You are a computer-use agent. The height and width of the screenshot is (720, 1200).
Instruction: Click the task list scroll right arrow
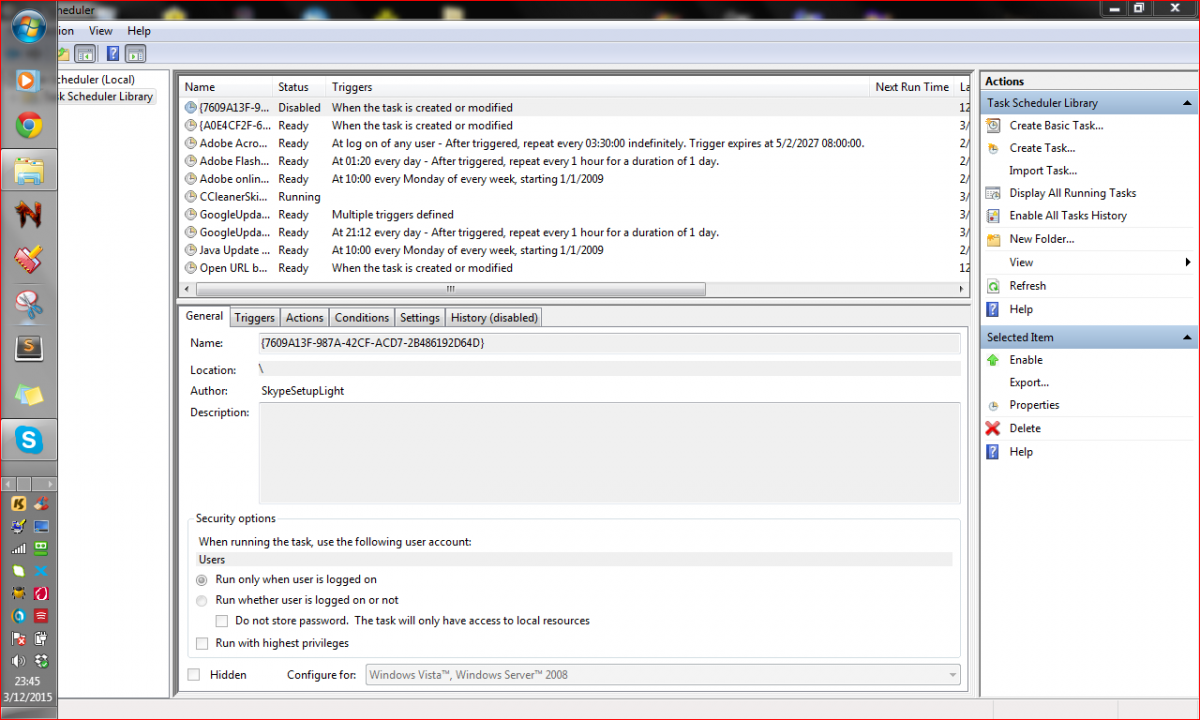click(960, 289)
